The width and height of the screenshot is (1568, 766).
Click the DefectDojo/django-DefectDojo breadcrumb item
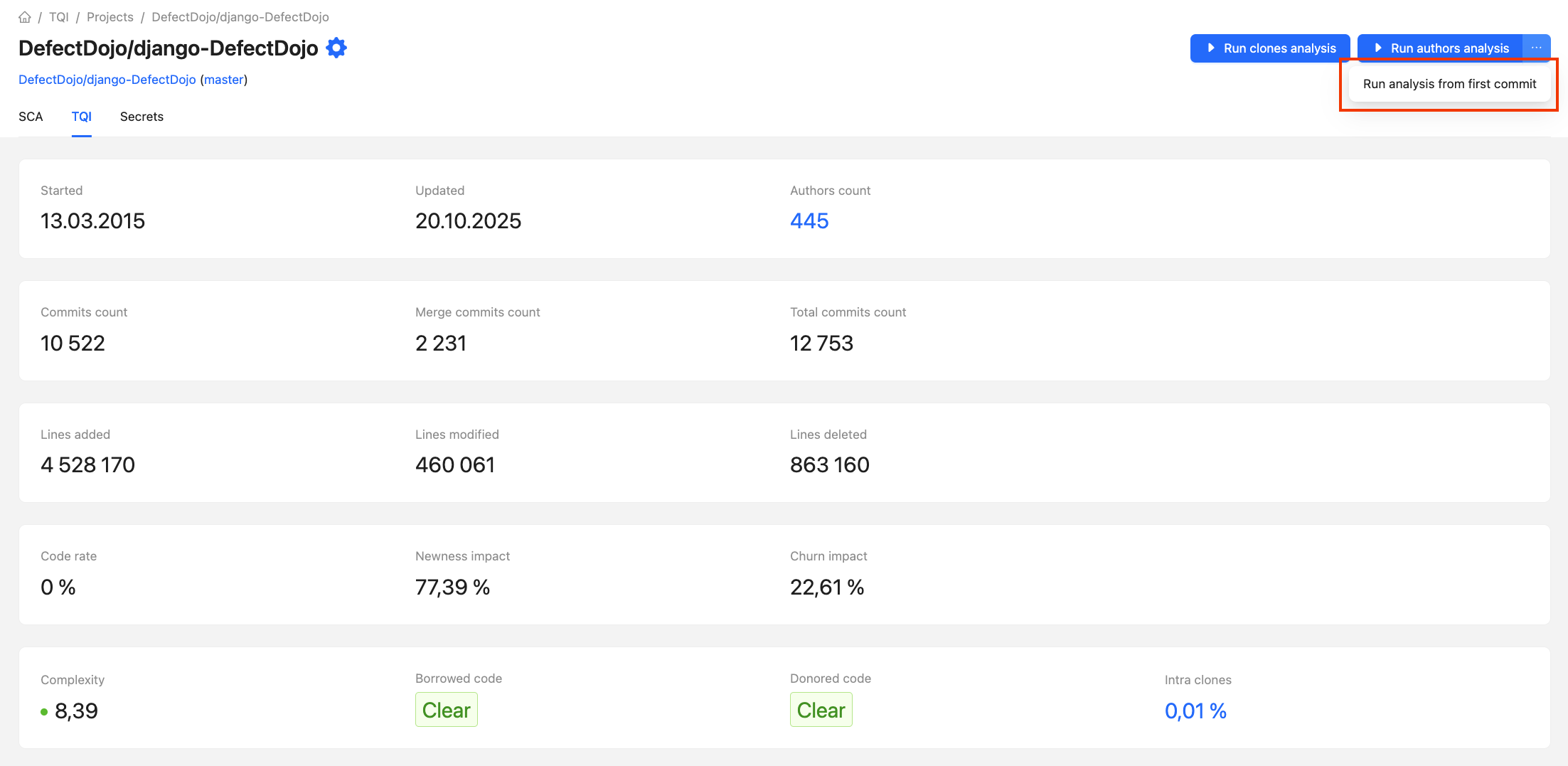(240, 17)
